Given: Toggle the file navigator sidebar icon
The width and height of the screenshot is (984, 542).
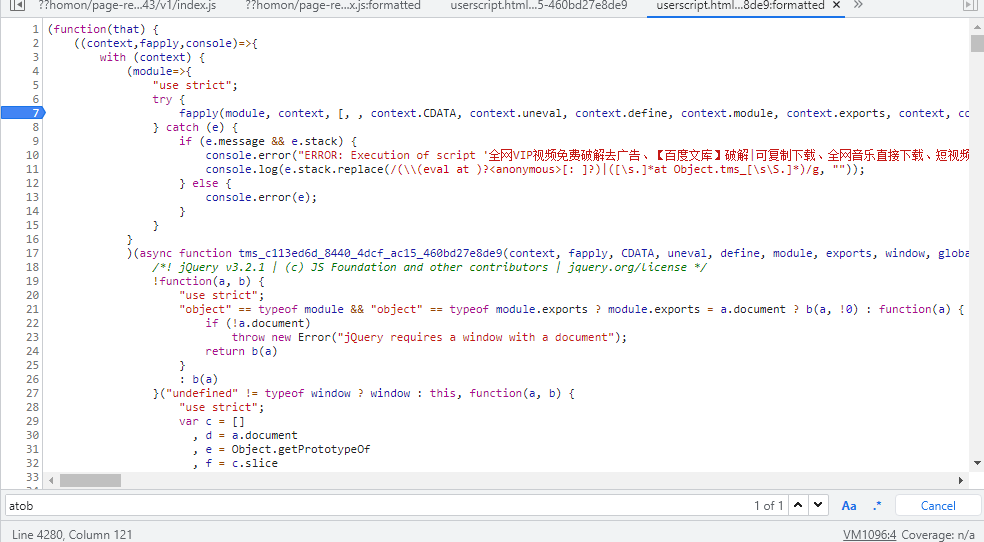Looking at the screenshot, I should pos(16,6).
